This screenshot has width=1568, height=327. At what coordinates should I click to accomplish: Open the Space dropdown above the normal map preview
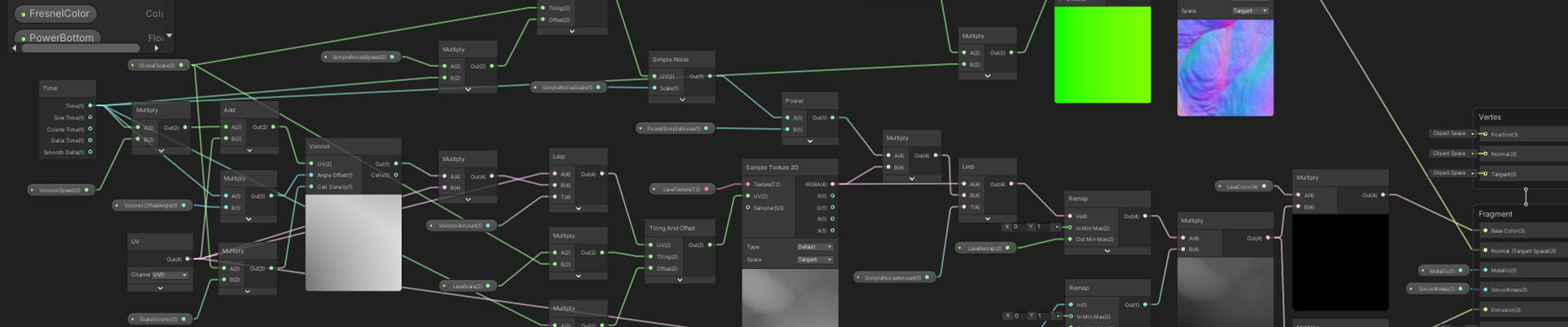(1250, 11)
